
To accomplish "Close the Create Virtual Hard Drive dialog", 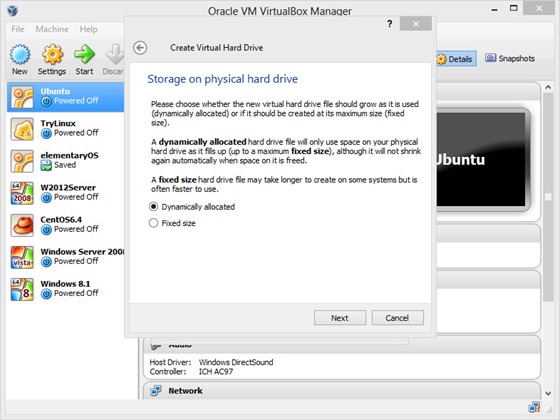I will [x=416, y=24].
